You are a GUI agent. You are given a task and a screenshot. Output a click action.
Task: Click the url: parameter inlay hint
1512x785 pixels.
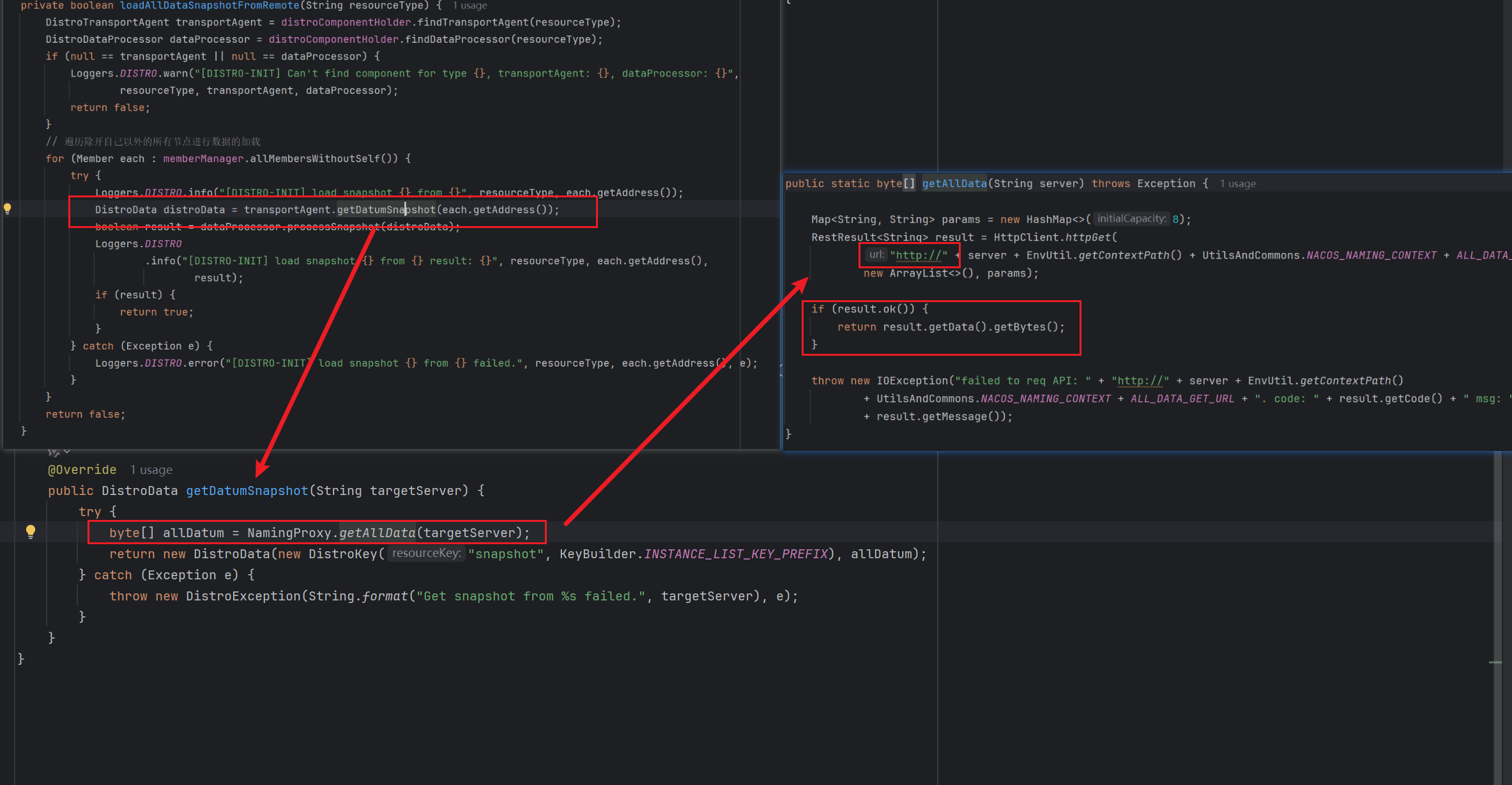(x=876, y=255)
